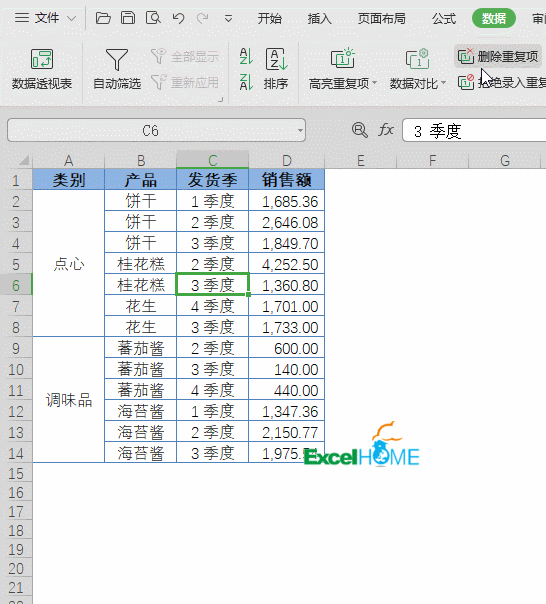This screenshot has width=546, height=604.
Task: Click the Name Box showing C6
Action: [150, 131]
